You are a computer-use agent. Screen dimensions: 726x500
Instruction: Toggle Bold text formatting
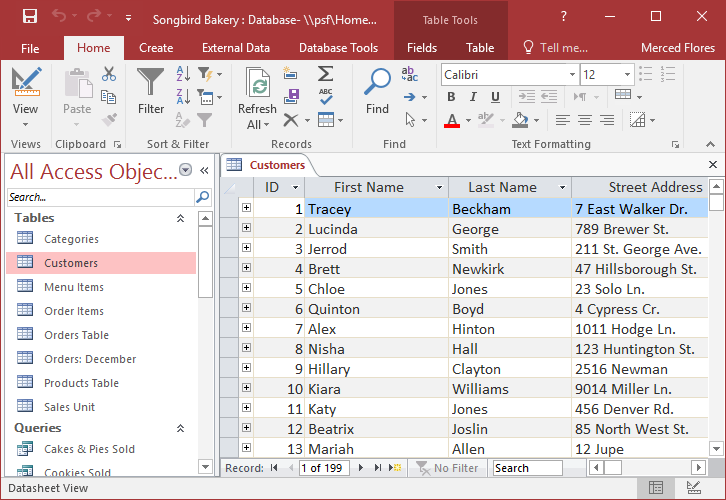[451, 97]
